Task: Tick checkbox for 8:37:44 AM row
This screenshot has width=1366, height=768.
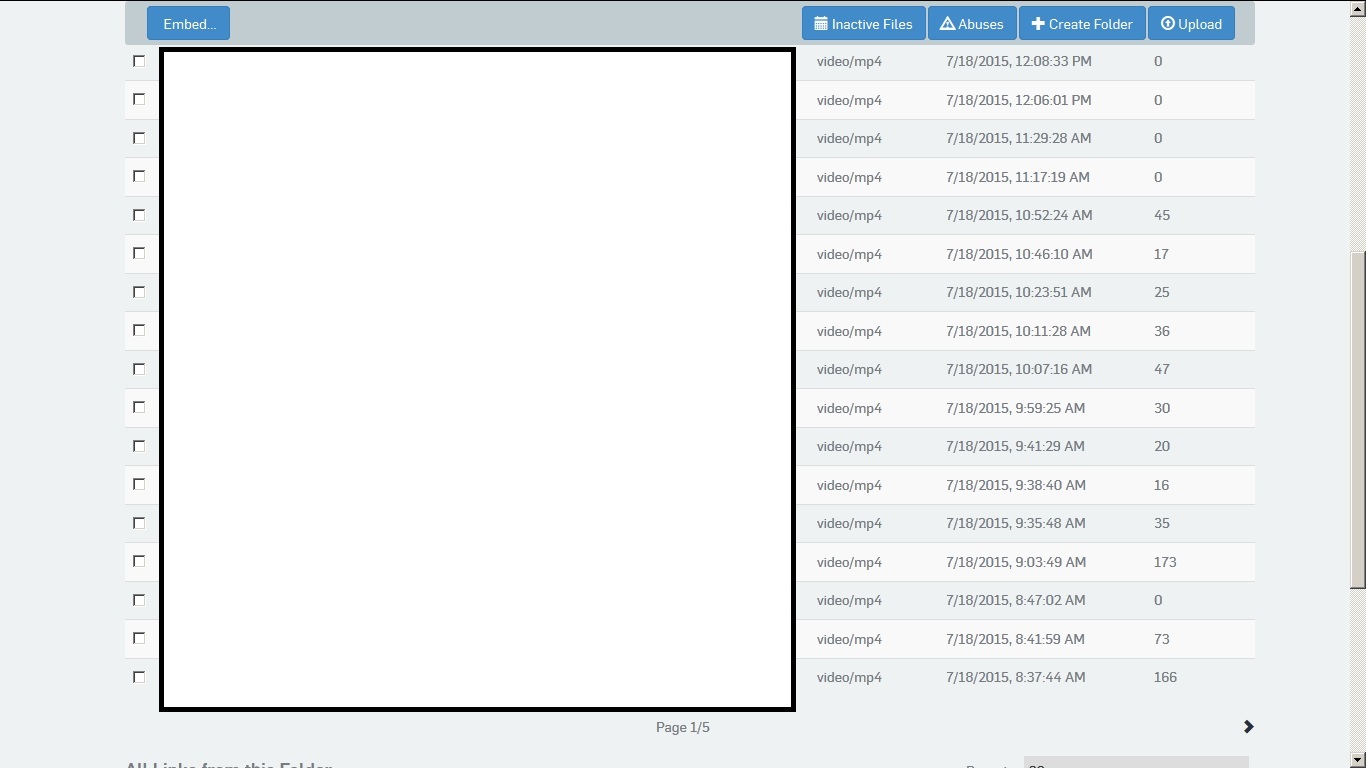Action: [x=139, y=677]
